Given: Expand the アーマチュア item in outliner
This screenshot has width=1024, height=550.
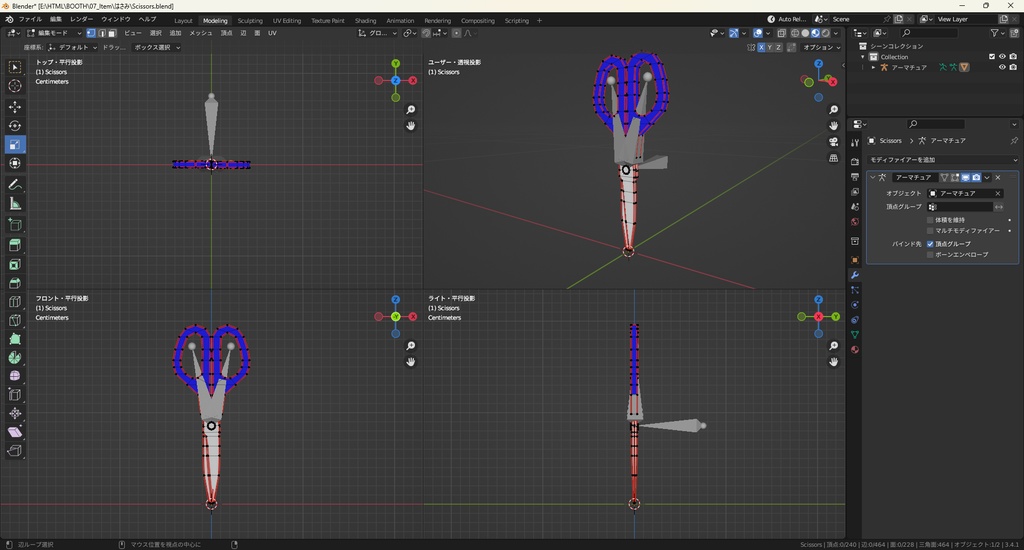Looking at the screenshot, I should coord(874,68).
